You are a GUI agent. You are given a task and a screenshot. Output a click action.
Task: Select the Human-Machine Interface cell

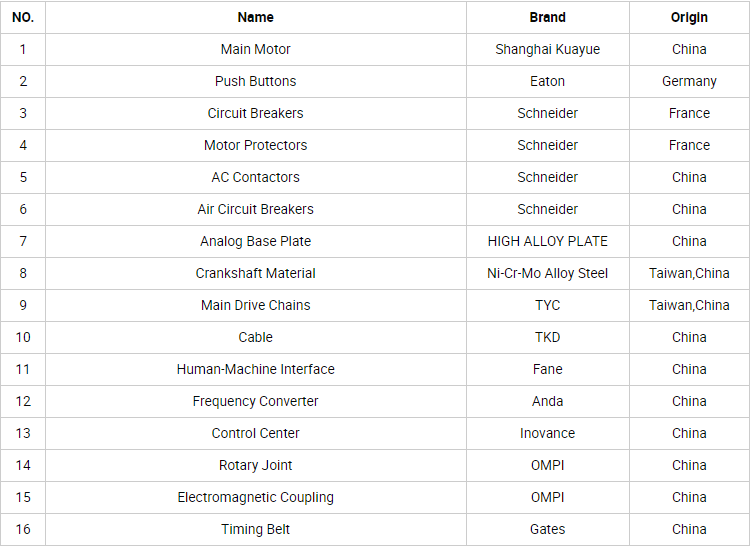pos(256,369)
